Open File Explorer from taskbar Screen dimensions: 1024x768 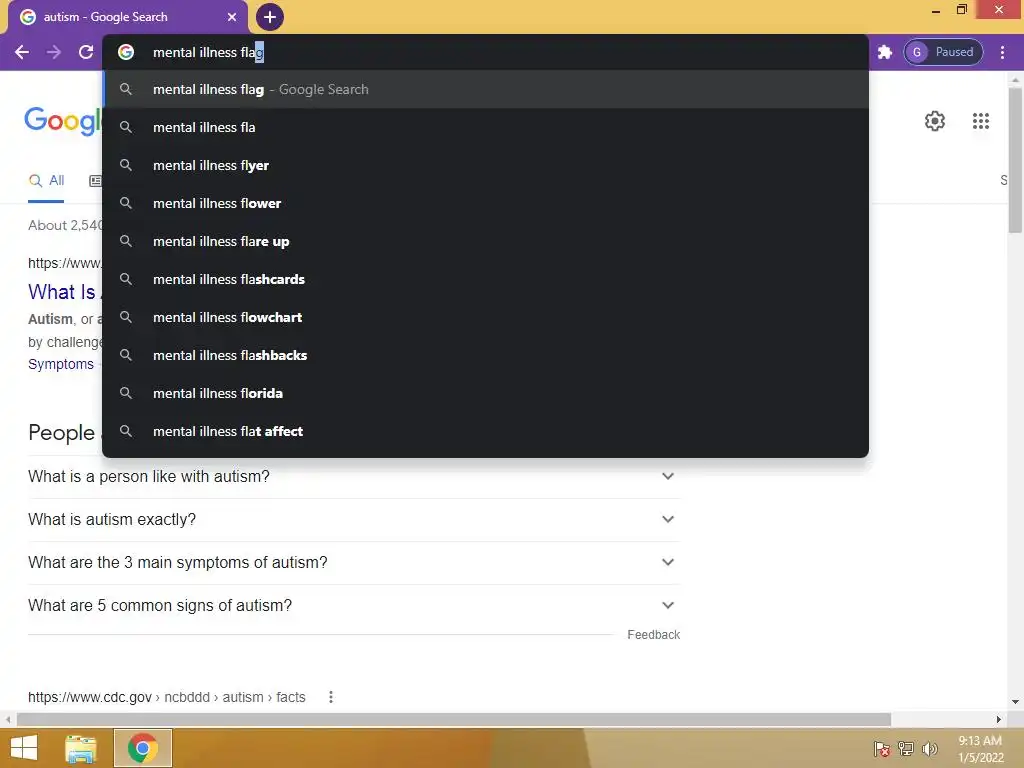coord(81,748)
